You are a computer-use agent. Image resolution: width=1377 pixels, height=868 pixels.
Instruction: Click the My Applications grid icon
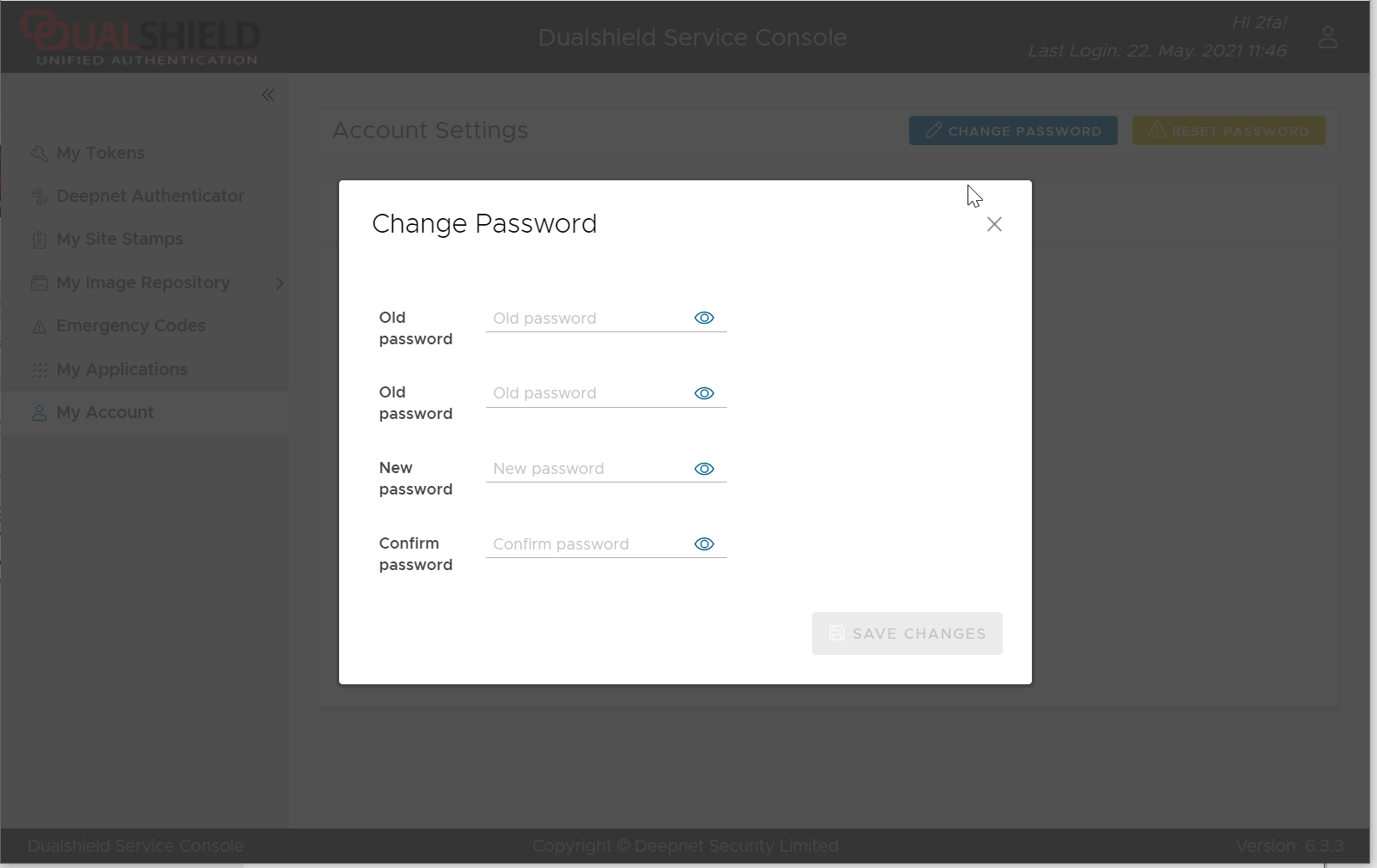click(x=39, y=370)
